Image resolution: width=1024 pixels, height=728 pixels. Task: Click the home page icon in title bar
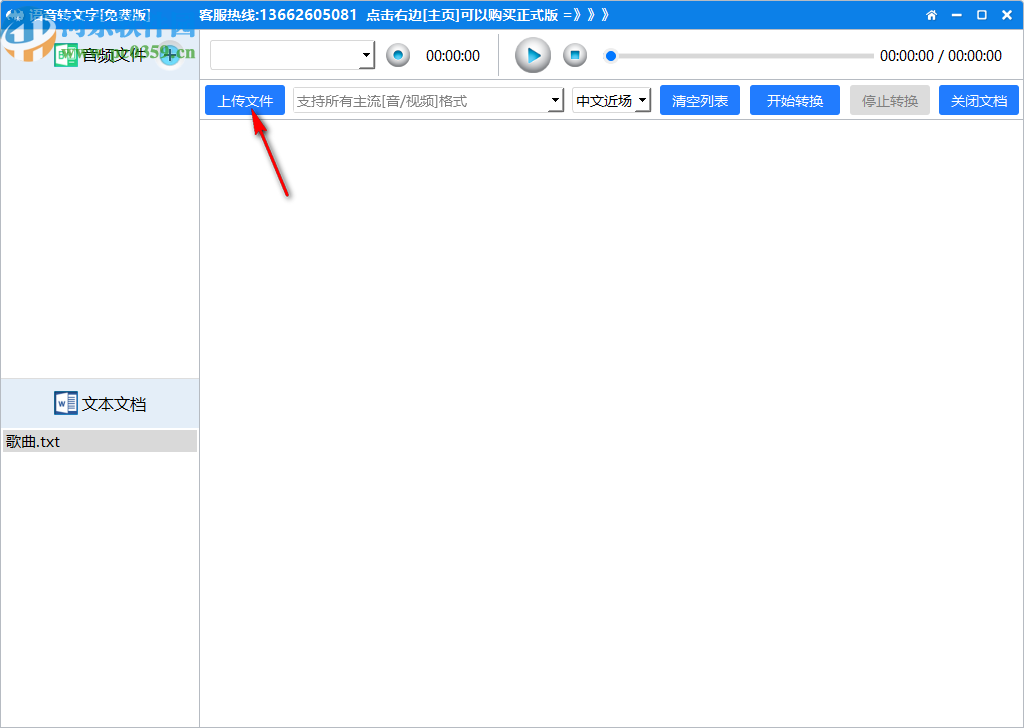click(x=931, y=15)
